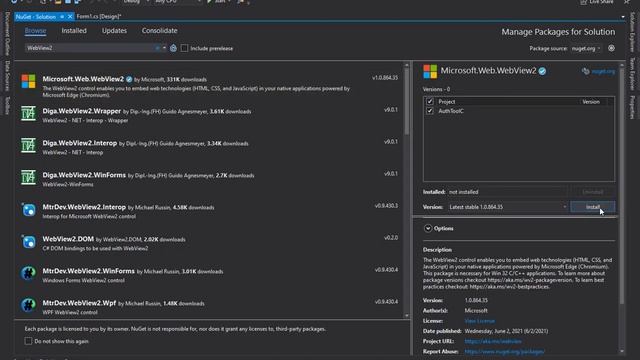Image resolution: width=640 pixels, height=360 pixels.
Task: Click scroll-down arrow of package list
Action: (407, 316)
